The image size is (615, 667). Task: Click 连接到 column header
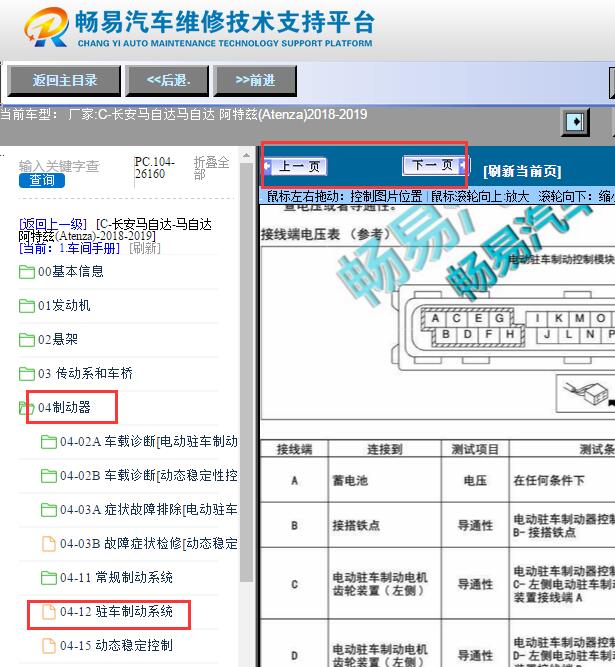coord(384,449)
